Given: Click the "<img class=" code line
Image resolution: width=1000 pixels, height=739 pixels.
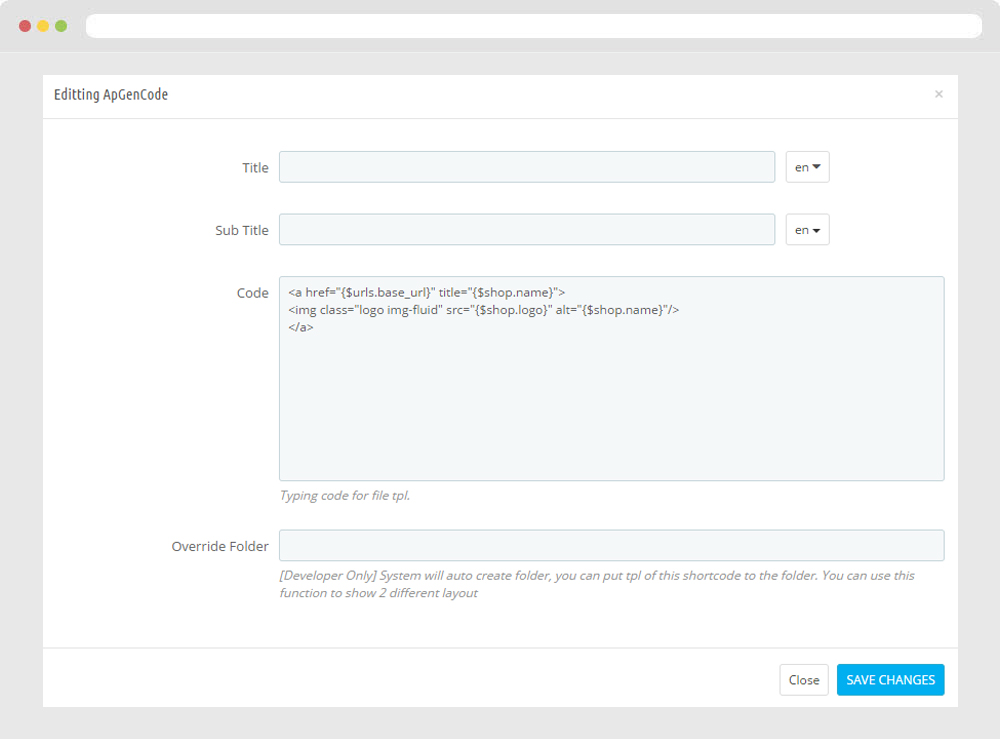Looking at the screenshot, I should point(483,310).
